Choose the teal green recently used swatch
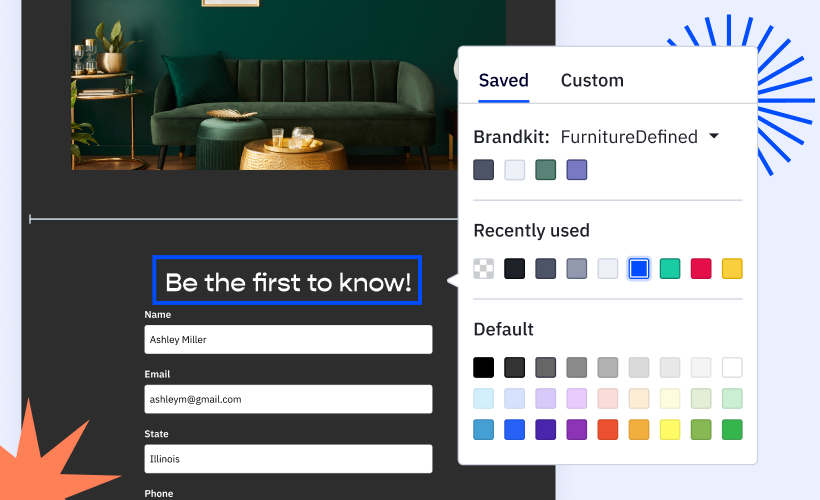 point(670,268)
